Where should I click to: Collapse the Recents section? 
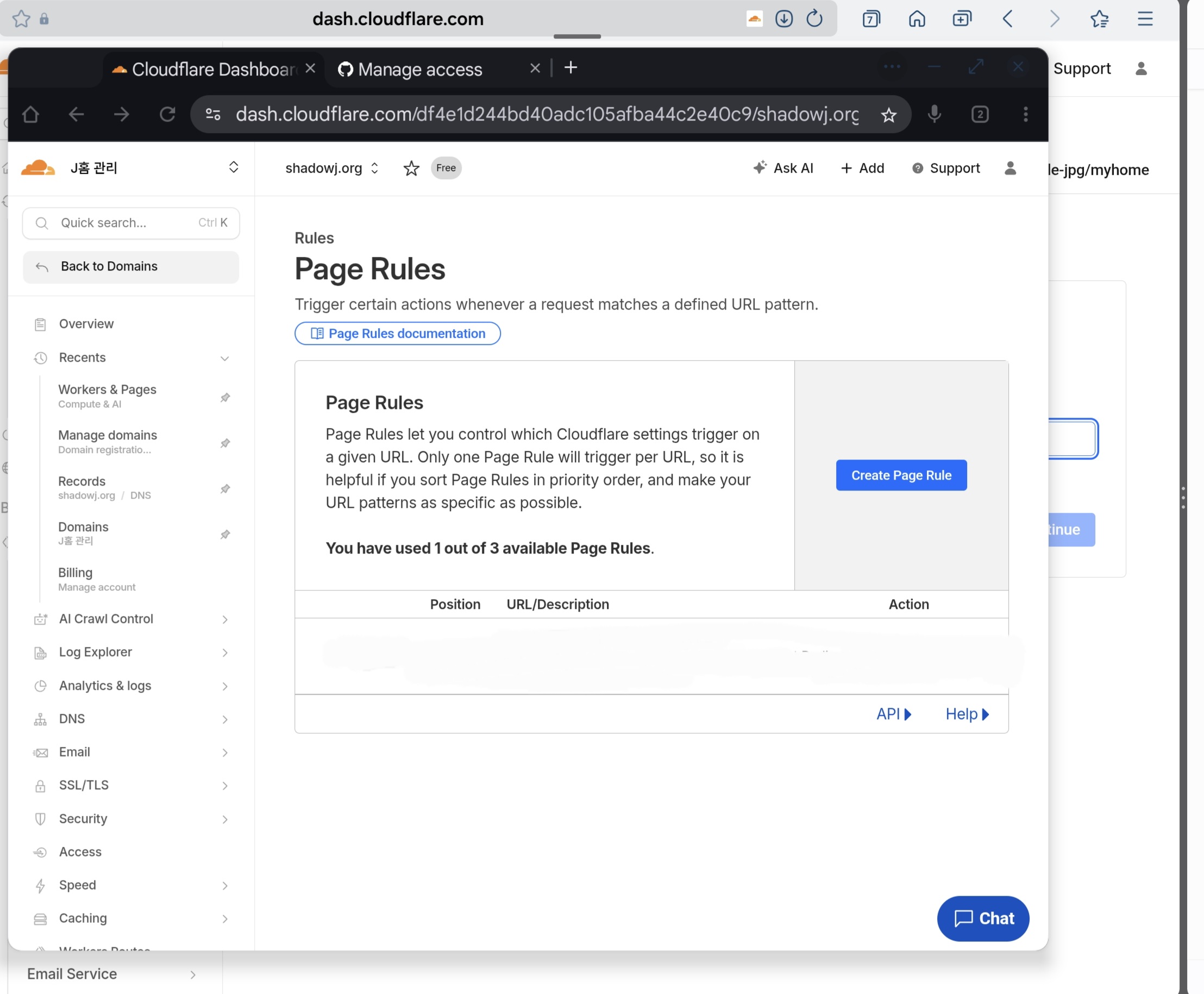point(224,358)
